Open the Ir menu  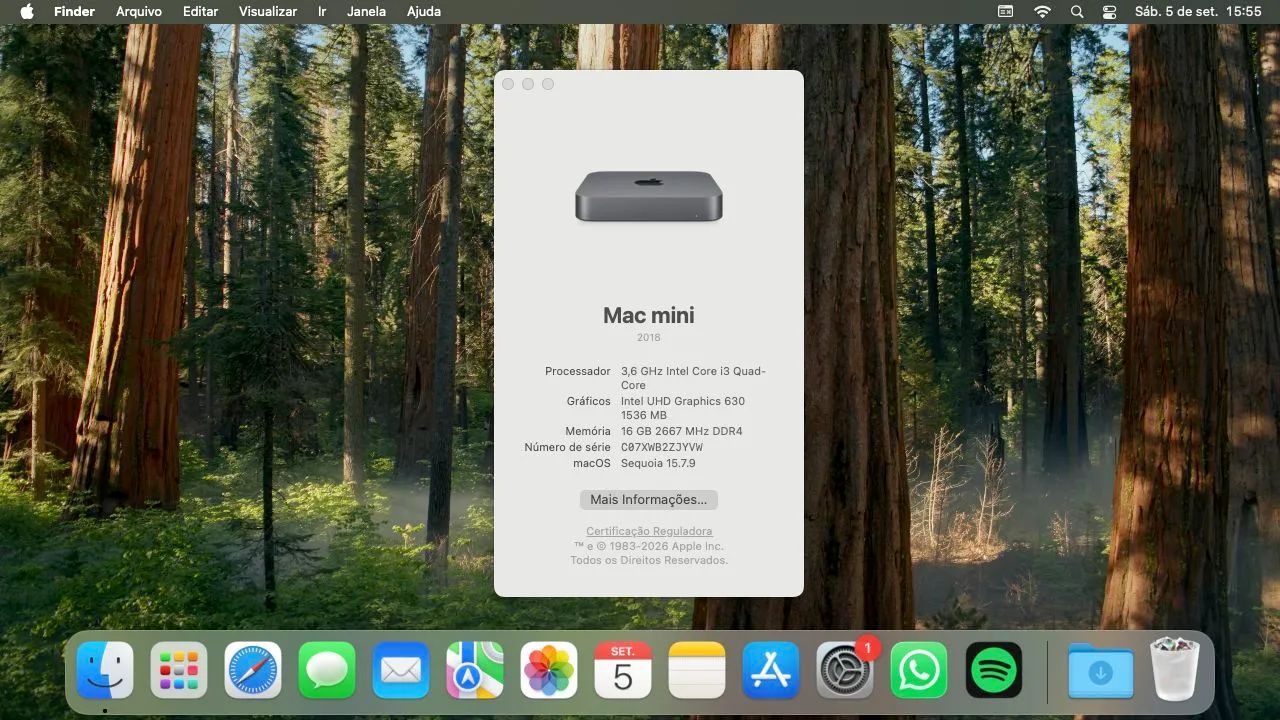click(x=322, y=11)
